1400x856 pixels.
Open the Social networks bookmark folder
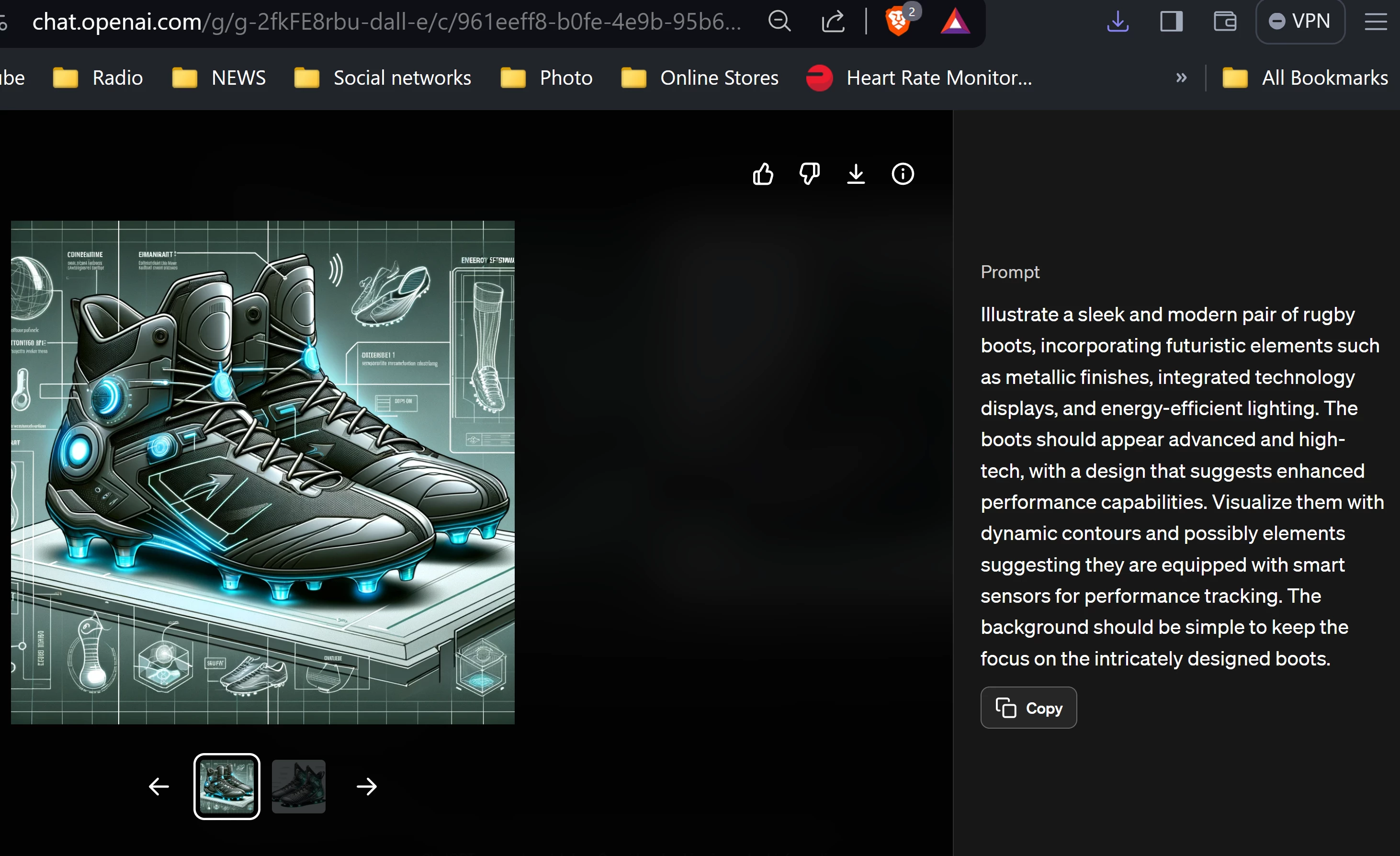[x=383, y=78]
